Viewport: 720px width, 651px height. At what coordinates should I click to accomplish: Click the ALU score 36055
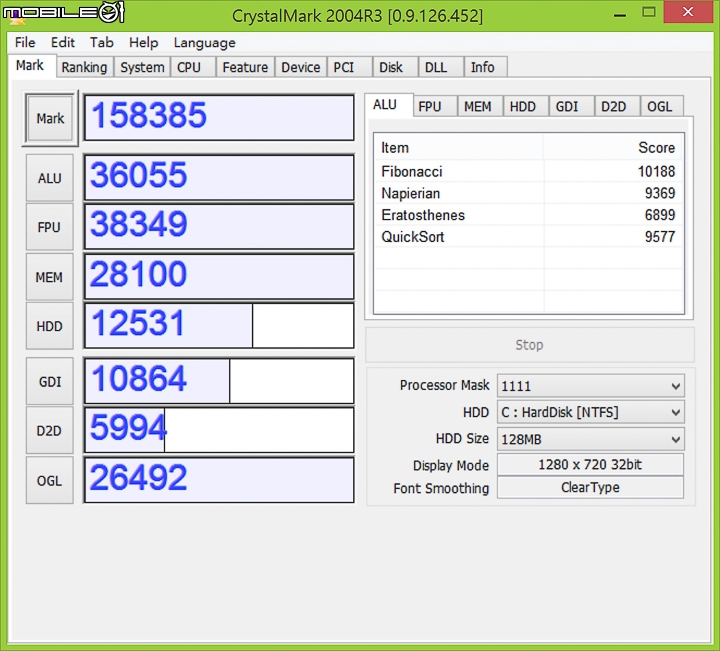[x=219, y=178]
